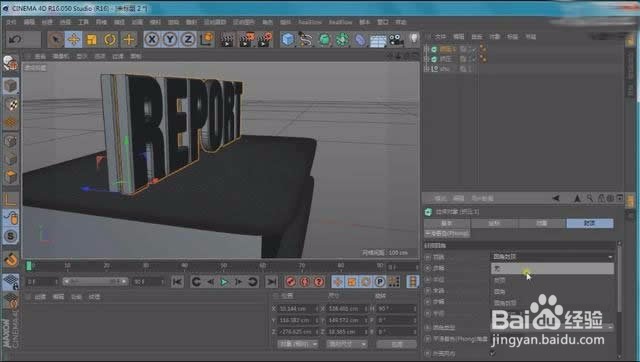Select the Live Selection arrow tool
The image size is (640, 362).
(56, 40)
